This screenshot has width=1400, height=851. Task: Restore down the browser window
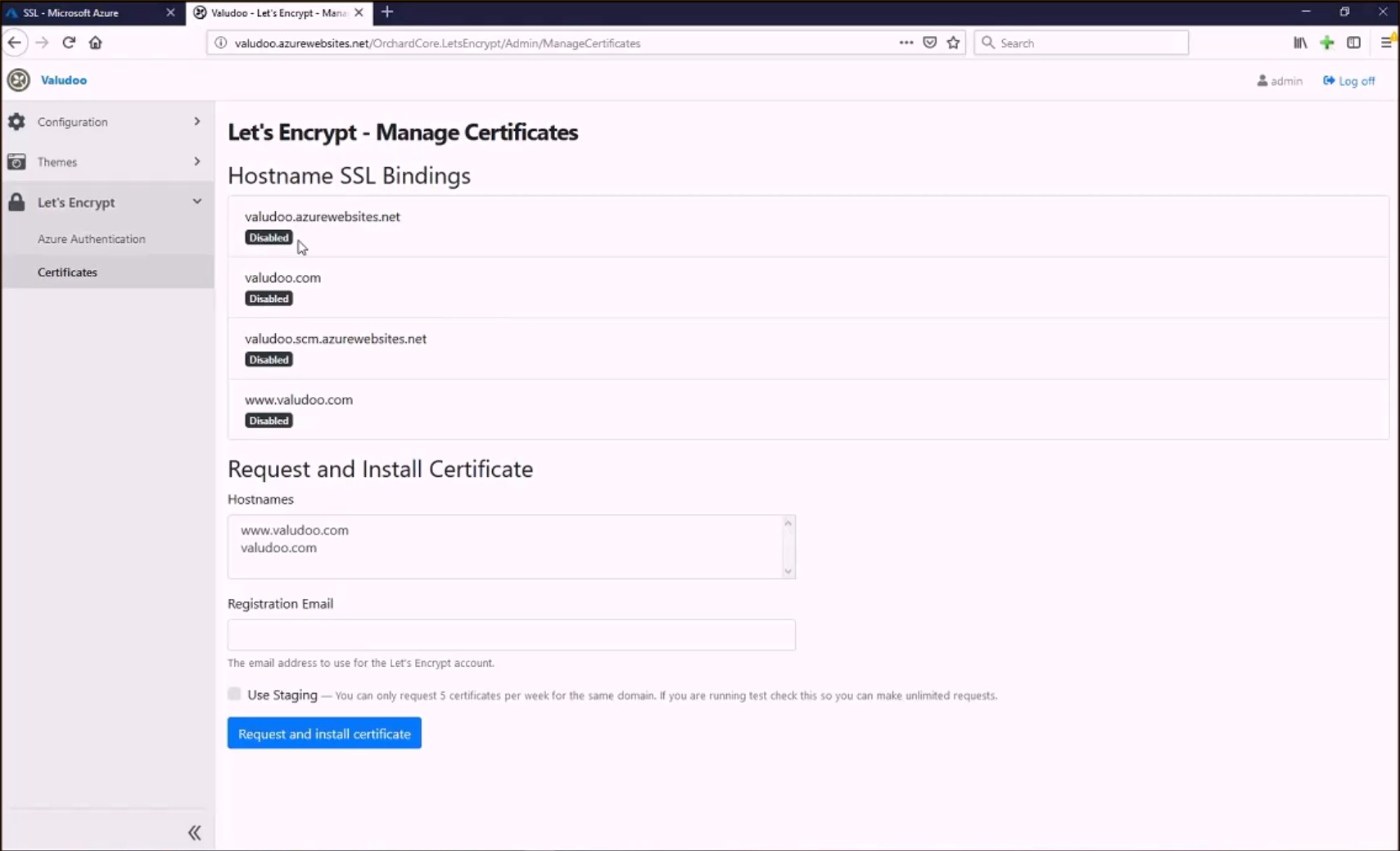(x=1344, y=11)
